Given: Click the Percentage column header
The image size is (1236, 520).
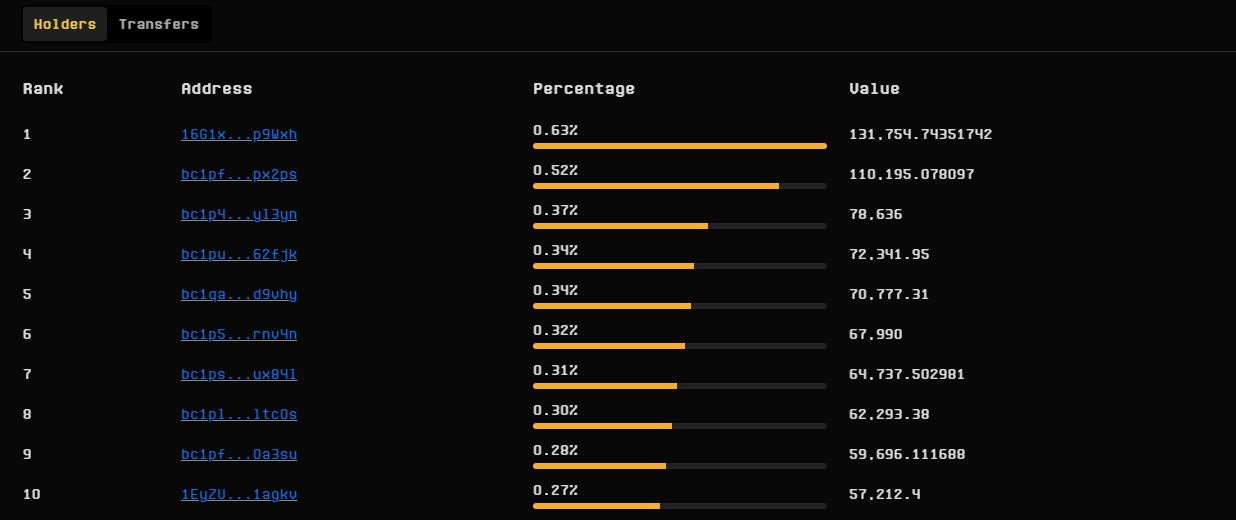Looking at the screenshot, I should (x=583, y=89).
